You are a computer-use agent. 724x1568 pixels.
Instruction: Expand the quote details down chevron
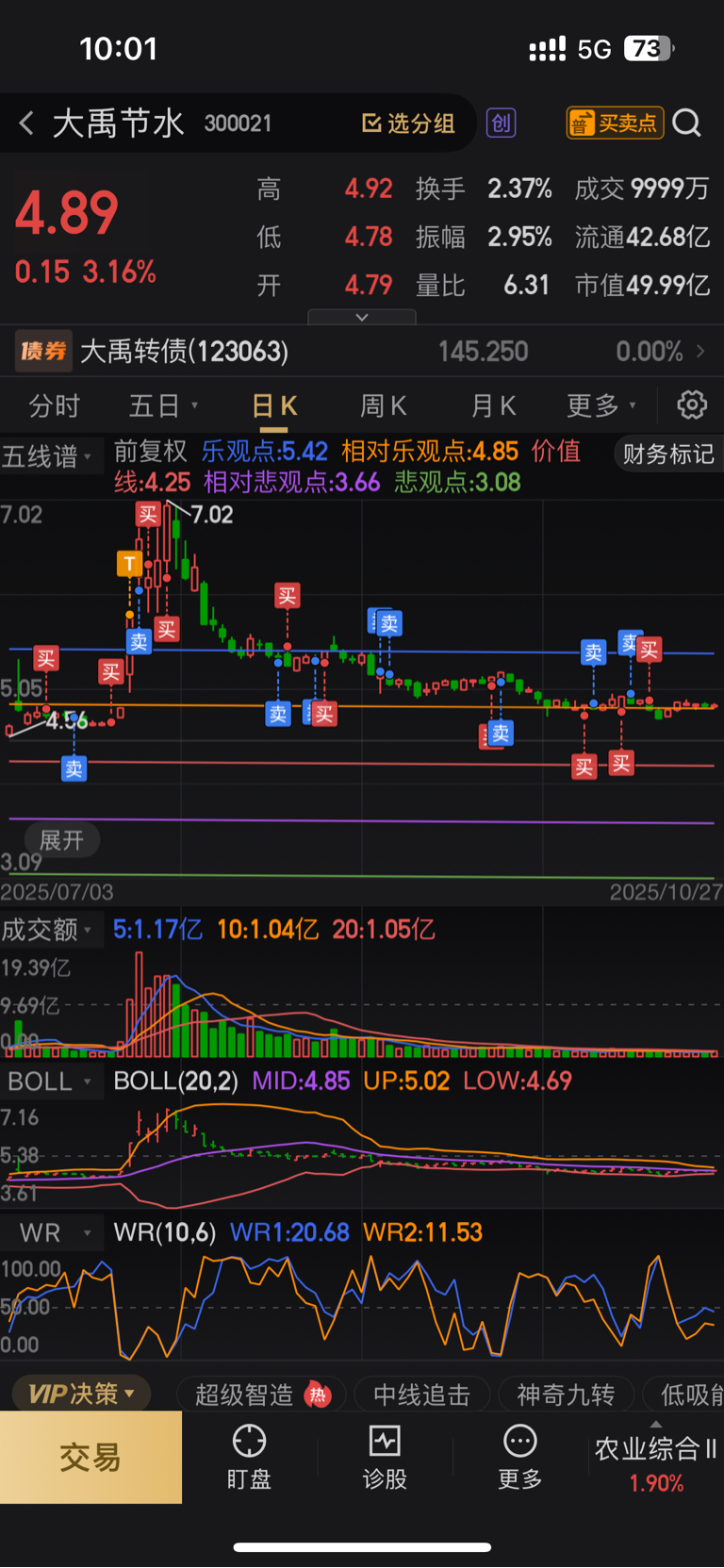[x=362, y=318]
